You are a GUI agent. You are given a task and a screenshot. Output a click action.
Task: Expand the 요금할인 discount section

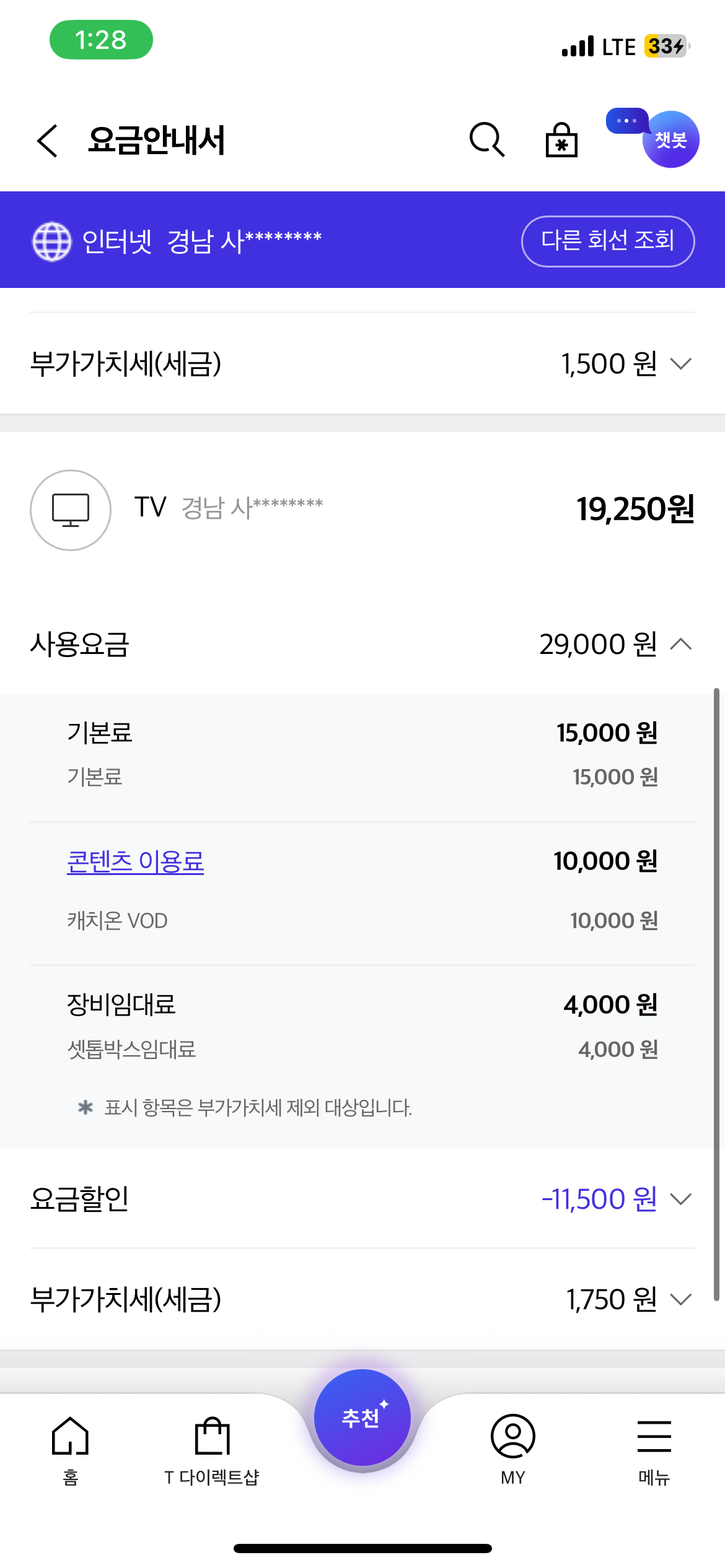pyautogui.click(x=680, y=1199)
